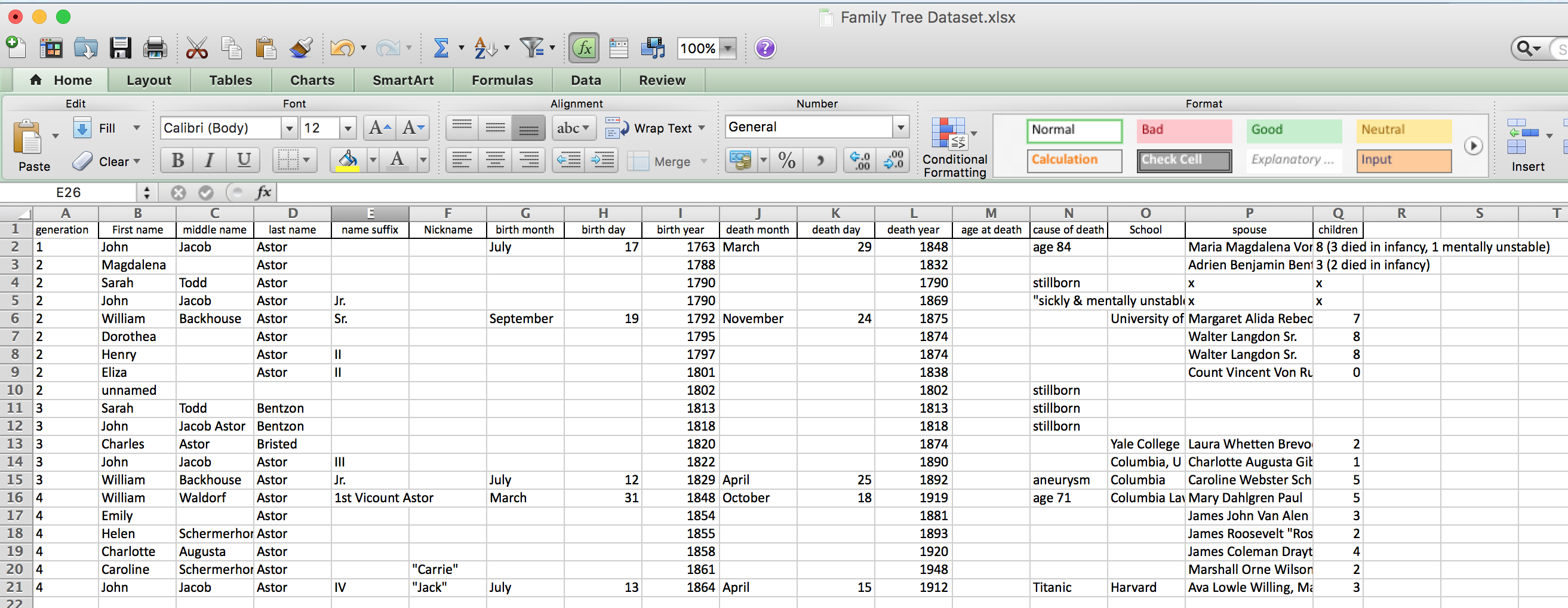
Task: Expand the Clear dropdown in Edit group
Action: click(136, 161)
